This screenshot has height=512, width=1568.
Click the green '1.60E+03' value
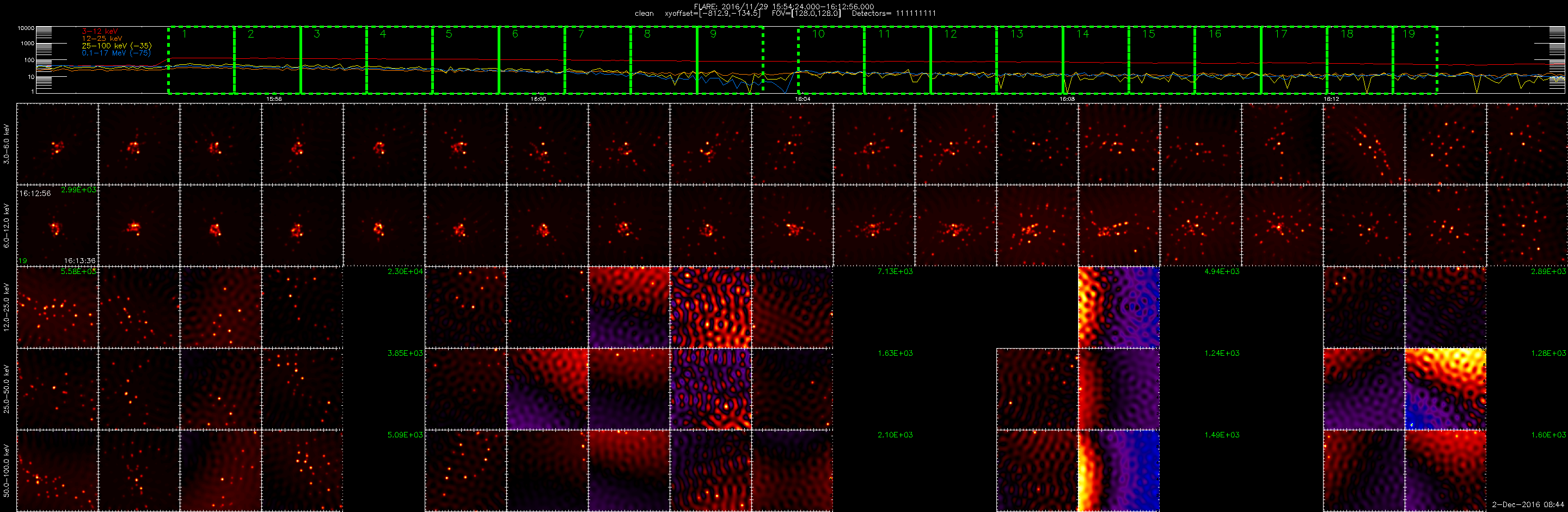[x=1548, y=435]
